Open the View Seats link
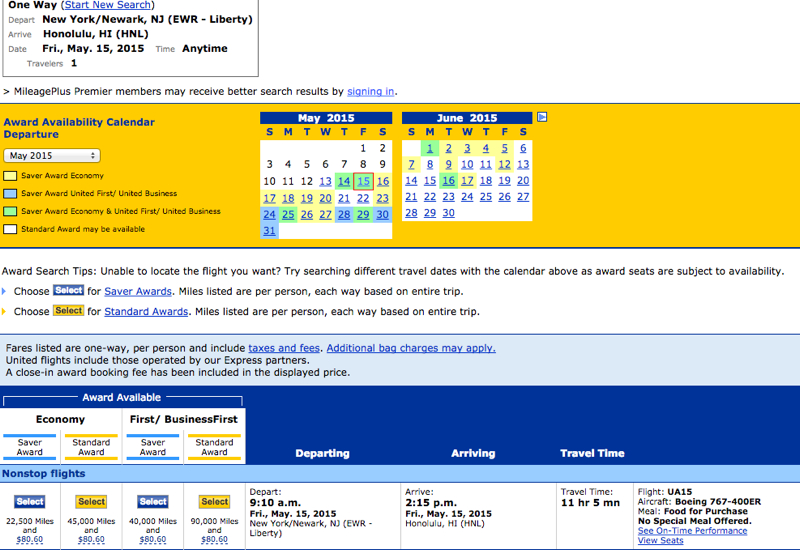The width and height of the screenshot is (800, 550). (x=660, y=540)
